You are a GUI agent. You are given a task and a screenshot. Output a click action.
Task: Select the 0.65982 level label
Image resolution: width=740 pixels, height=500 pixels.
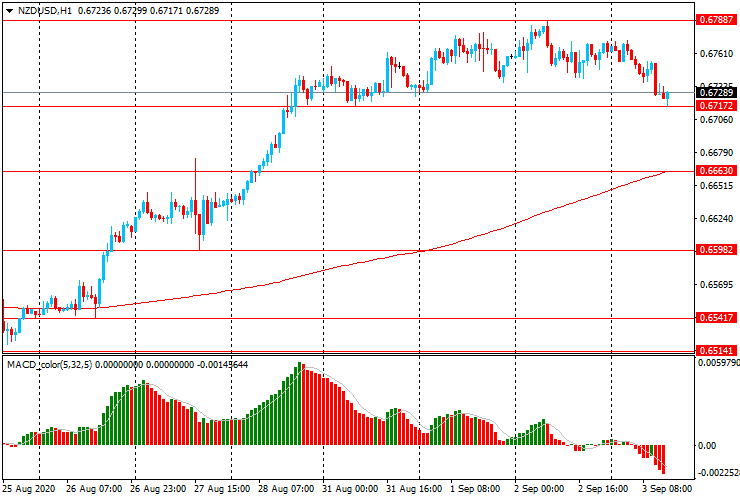(x=716, y=249)
